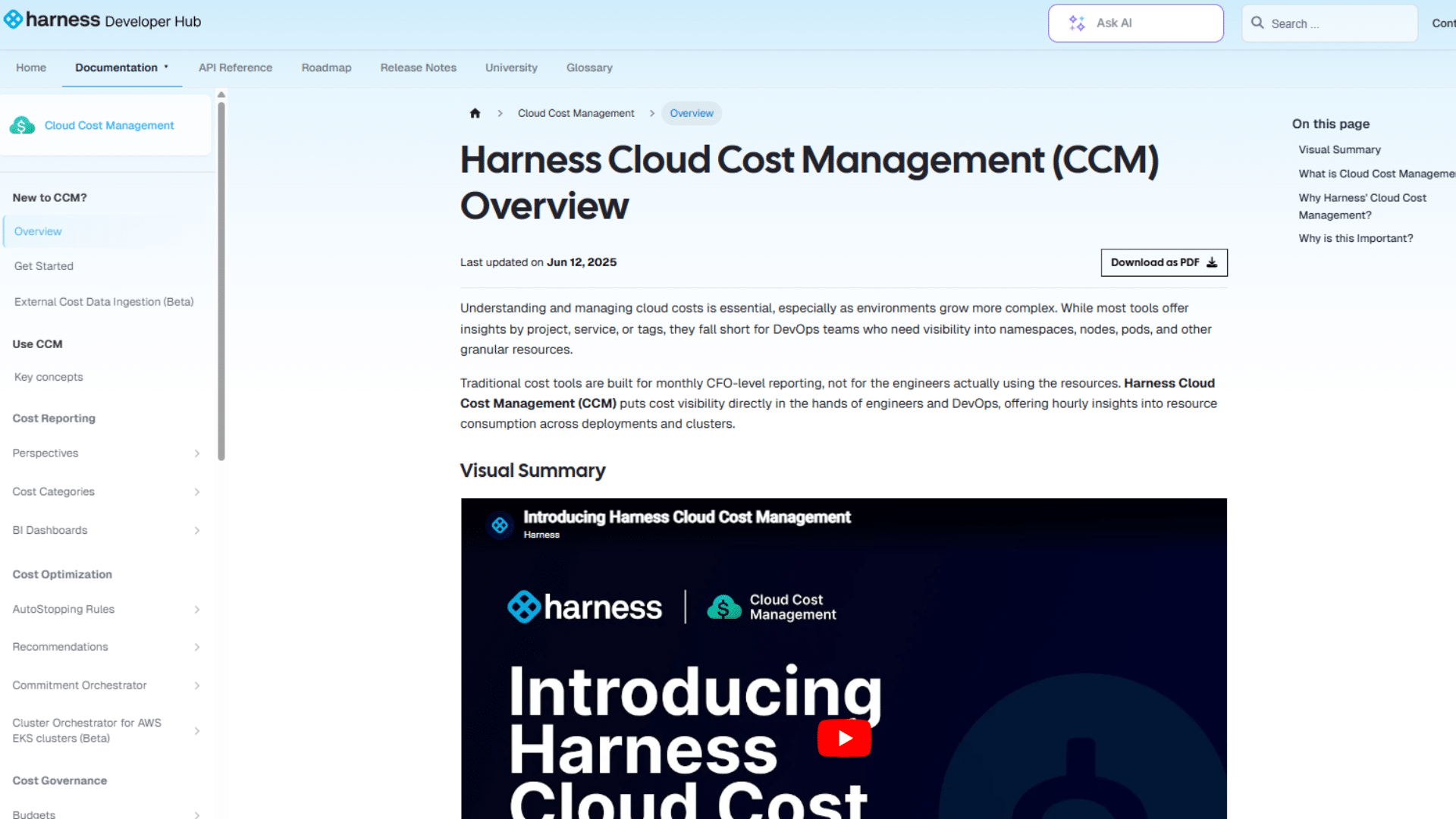Image resolution: width=1456 pixels, height=819 pixels.
Task: Click Download as PDF download icon
Action: (x=1212, y=262)
